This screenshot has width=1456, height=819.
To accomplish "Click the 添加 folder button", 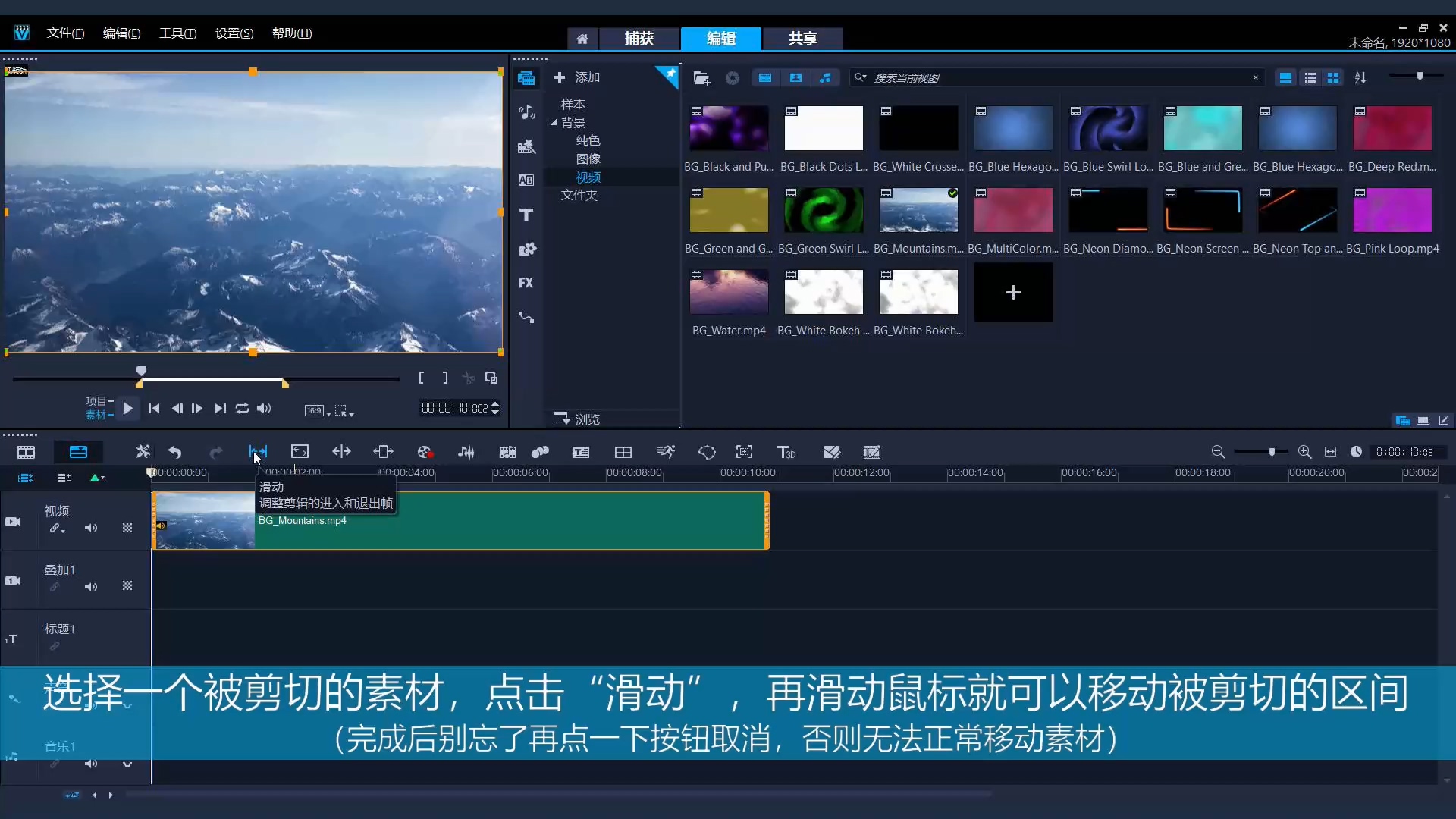I will pos(577,77).
